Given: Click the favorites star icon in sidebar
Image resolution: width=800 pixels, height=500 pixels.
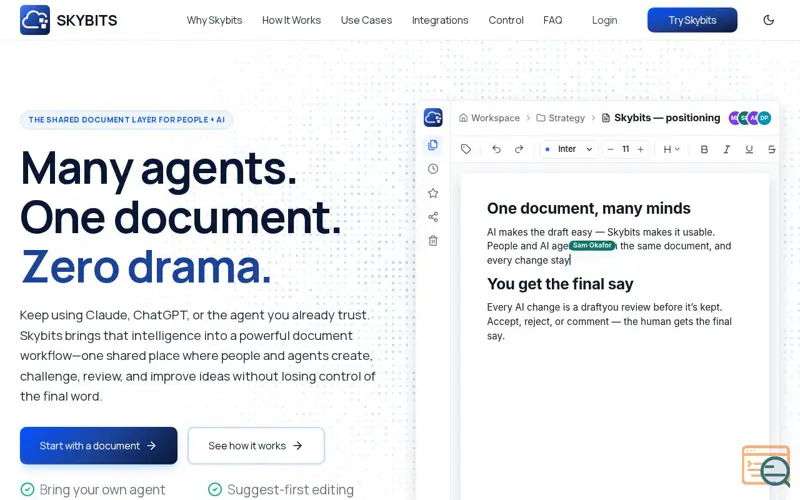Looking at the screenshot, I should click(x=433, y=193).
